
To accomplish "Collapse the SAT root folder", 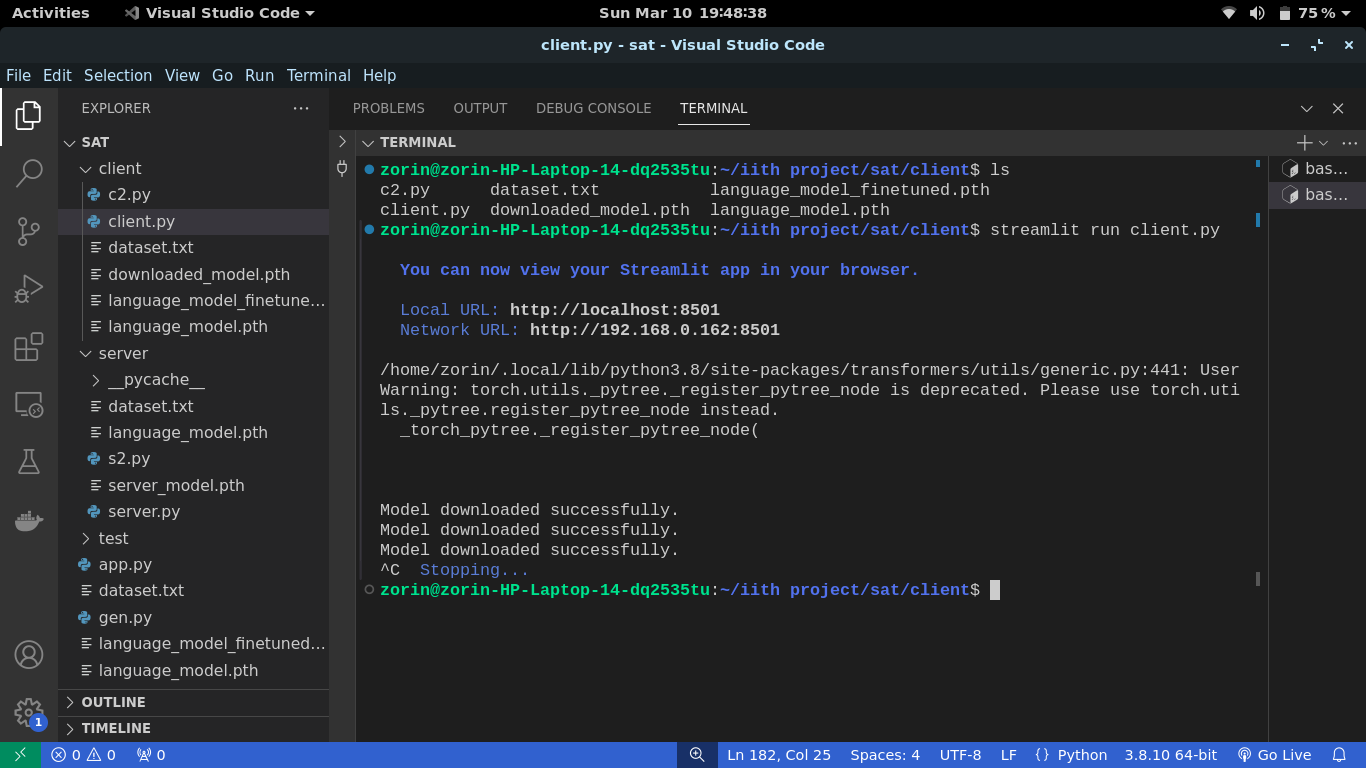I will click(x=193, y=142).
